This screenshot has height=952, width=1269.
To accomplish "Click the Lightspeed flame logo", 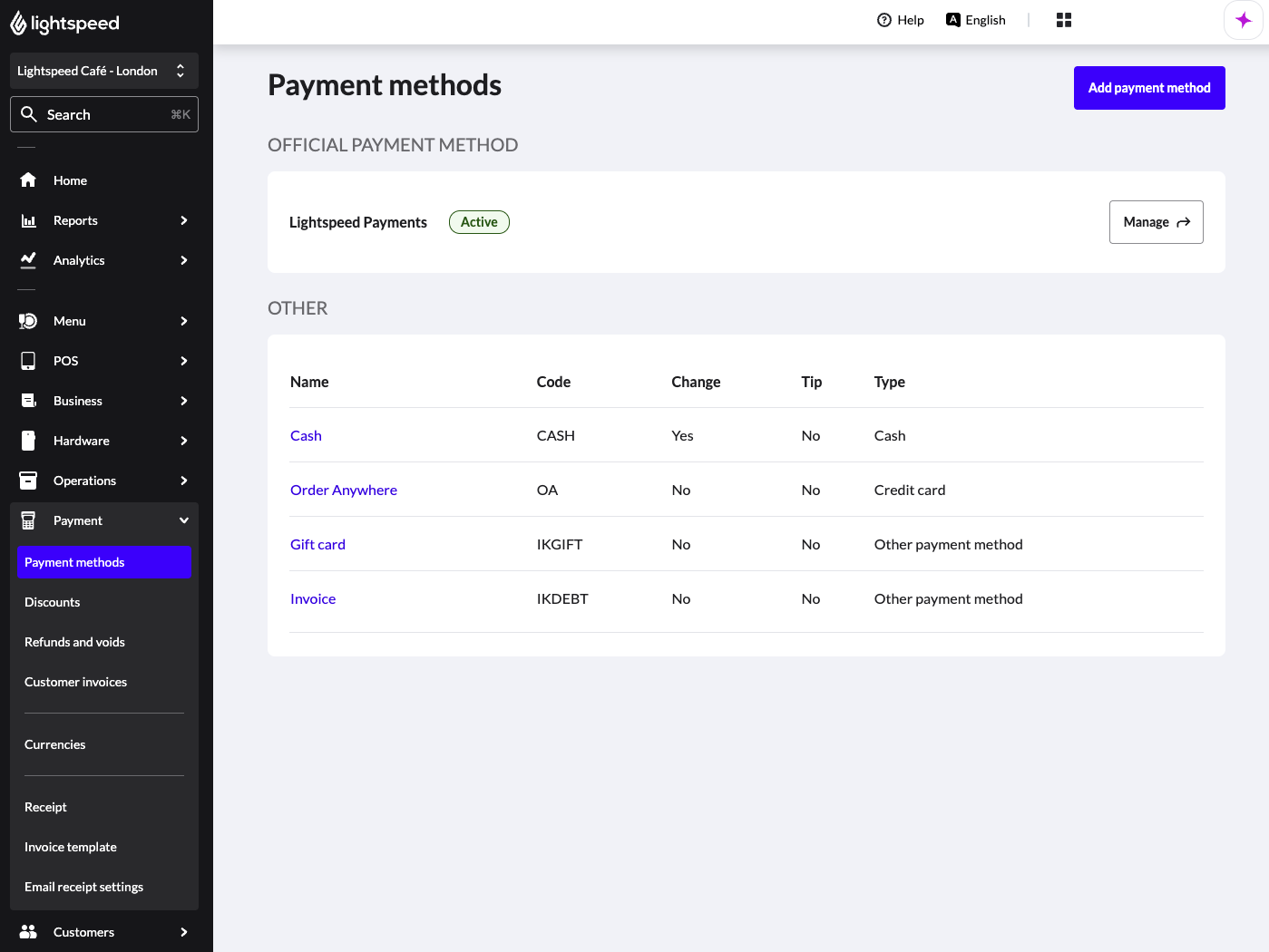I will pyautogui.click(x=18, y=24).
